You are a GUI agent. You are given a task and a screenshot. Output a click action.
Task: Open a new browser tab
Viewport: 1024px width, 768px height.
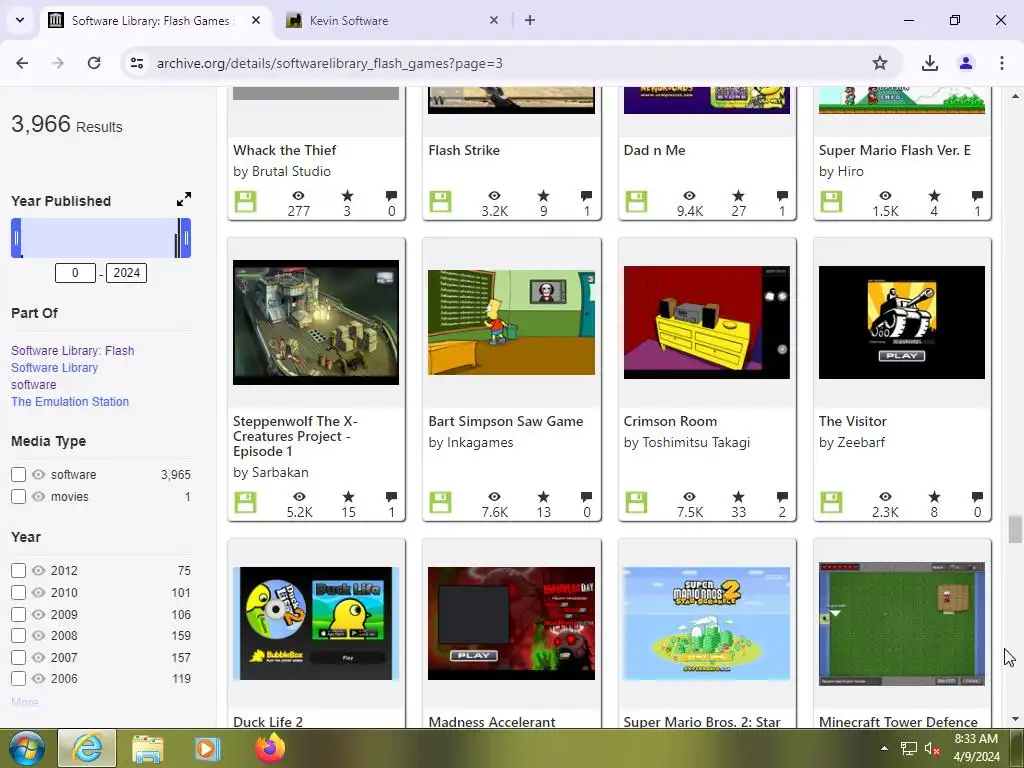[x=530, y=20]
